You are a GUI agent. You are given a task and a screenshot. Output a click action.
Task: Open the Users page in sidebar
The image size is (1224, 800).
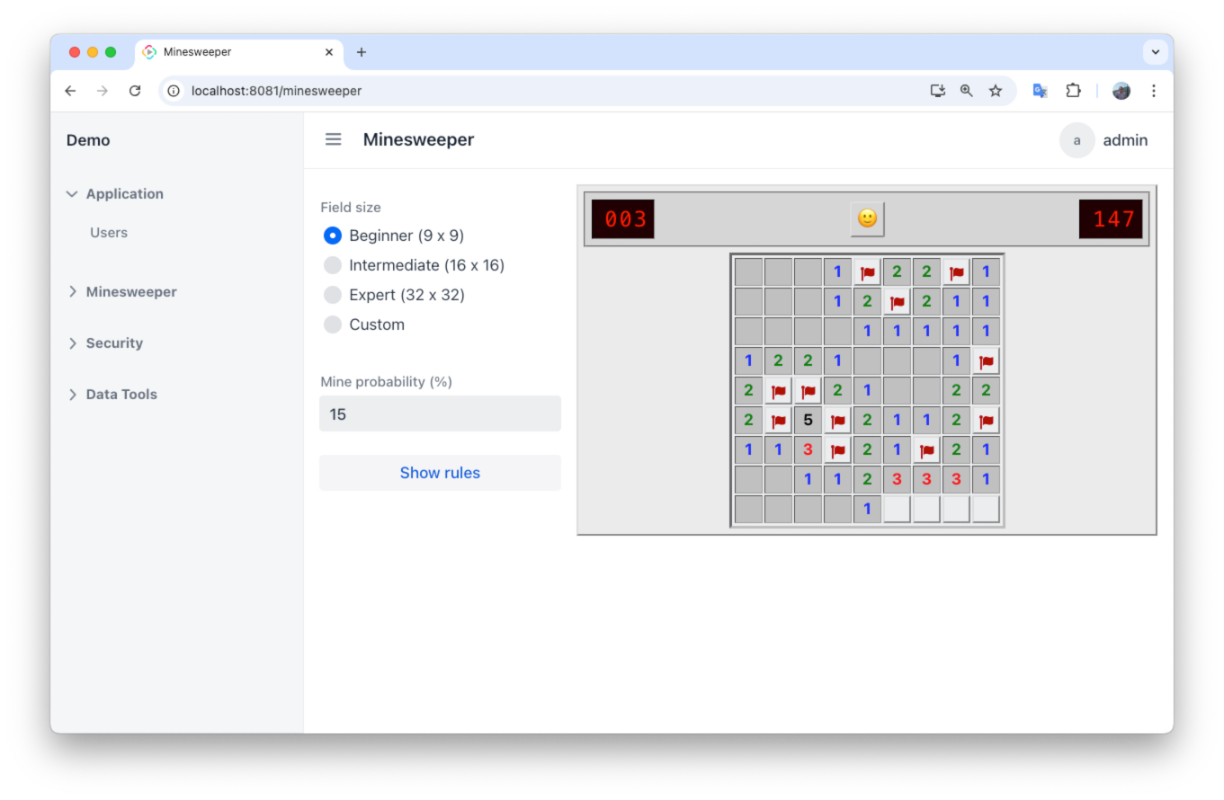pos(109,233)
